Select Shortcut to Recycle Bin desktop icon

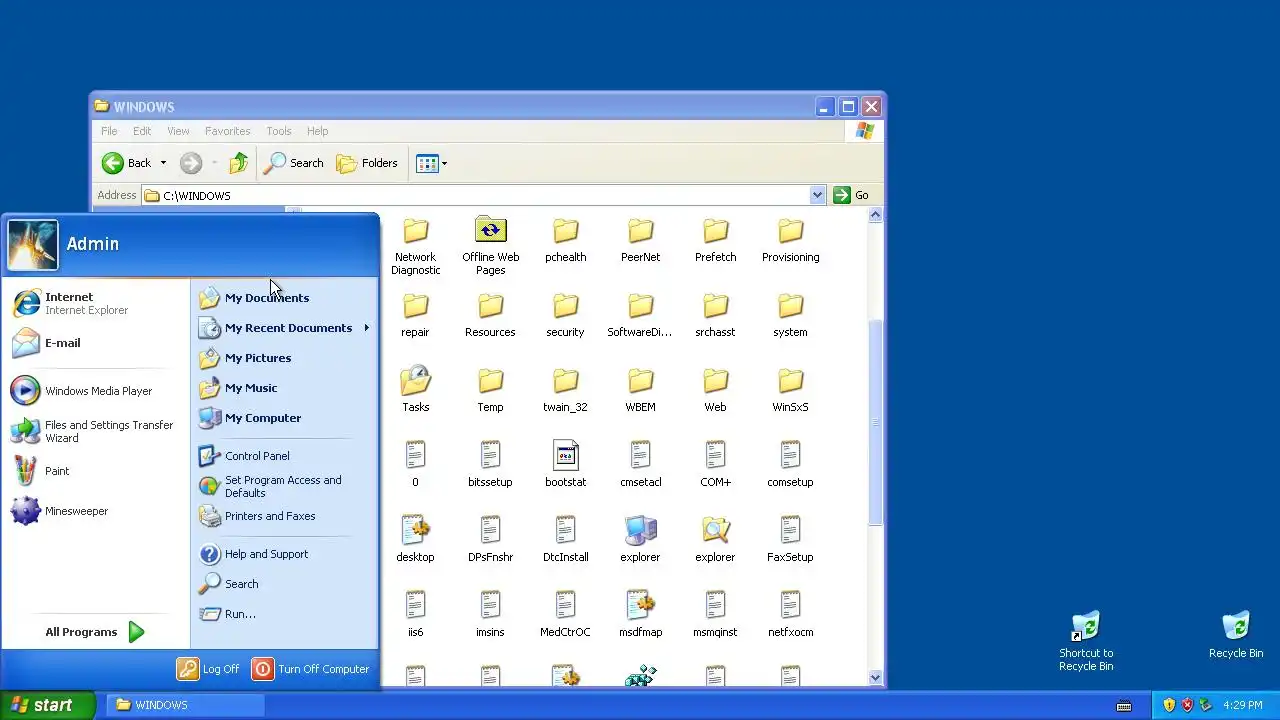tap(1086, 642)
